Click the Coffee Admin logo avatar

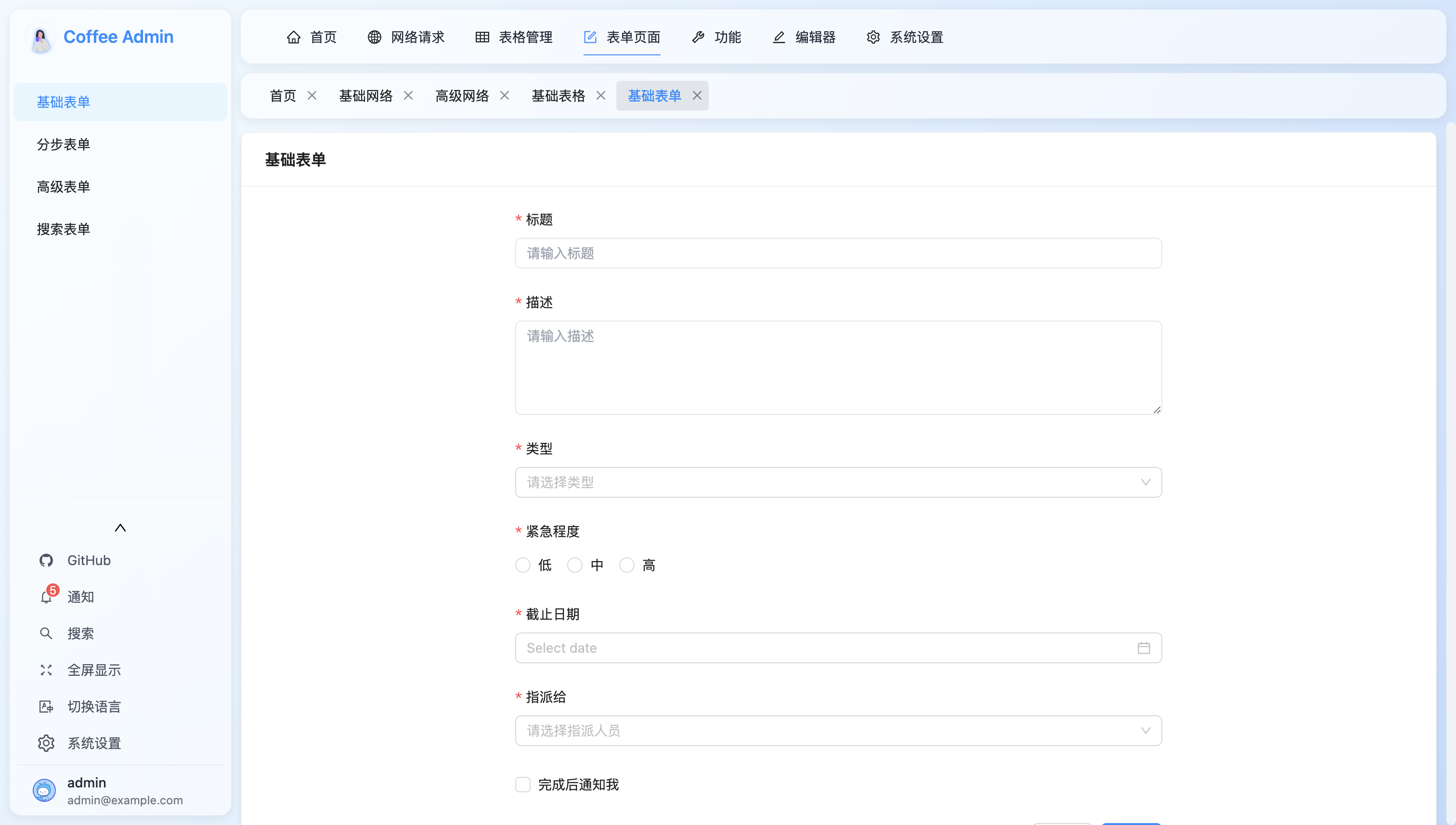click(x=40, y=38)
